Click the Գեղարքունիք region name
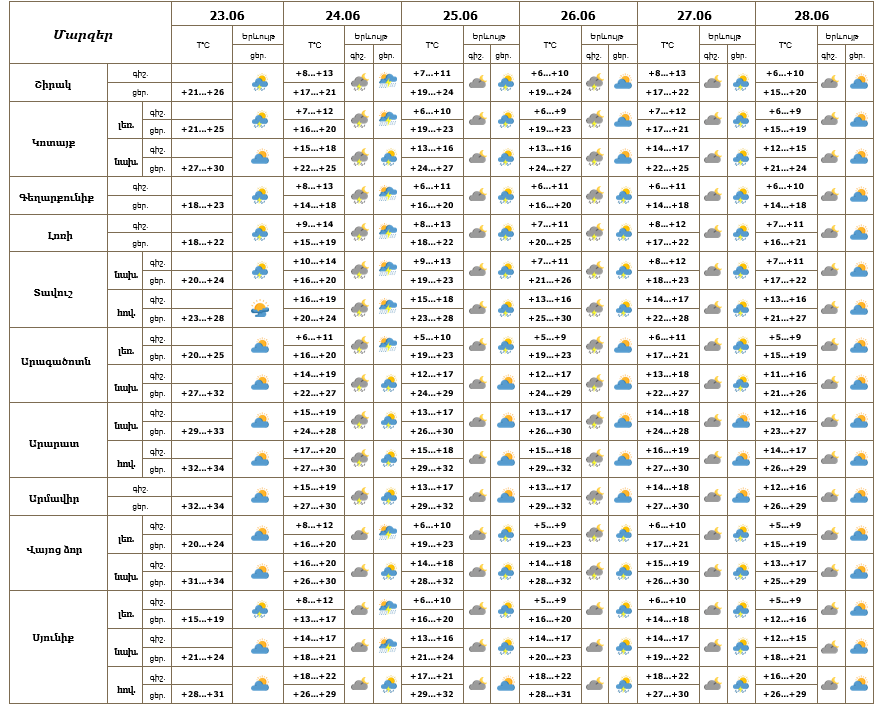 click(x=57, y=198)
